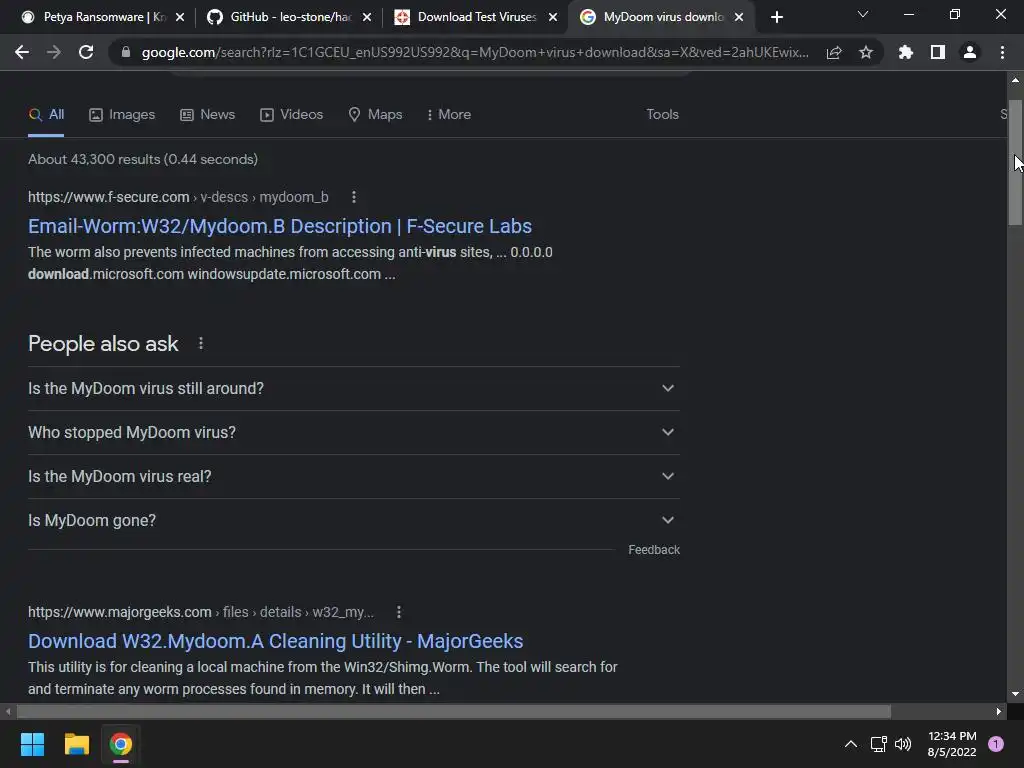Open the Windows Start menu
1024x768 pixels.
point(32,744)
